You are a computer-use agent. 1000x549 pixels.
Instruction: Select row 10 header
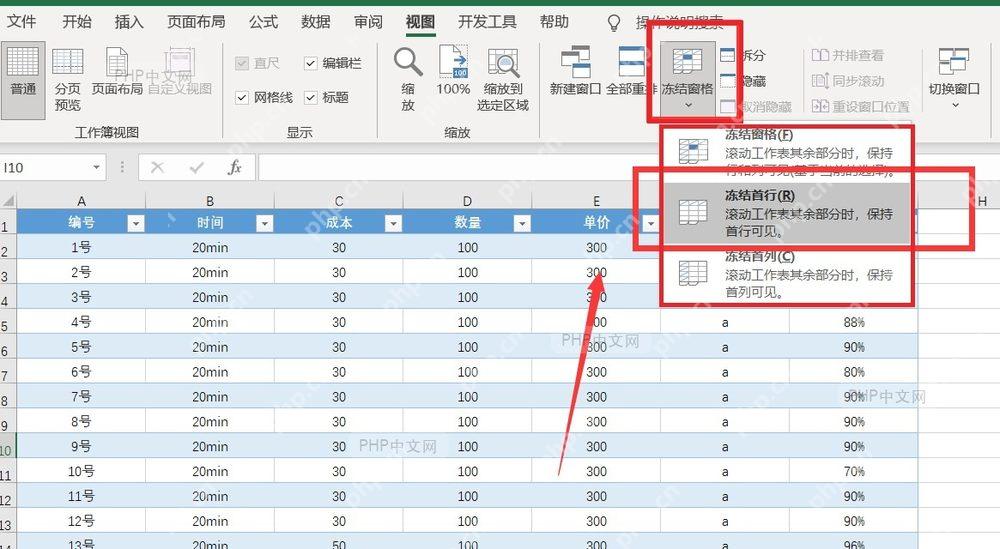[x=6, y=446]
